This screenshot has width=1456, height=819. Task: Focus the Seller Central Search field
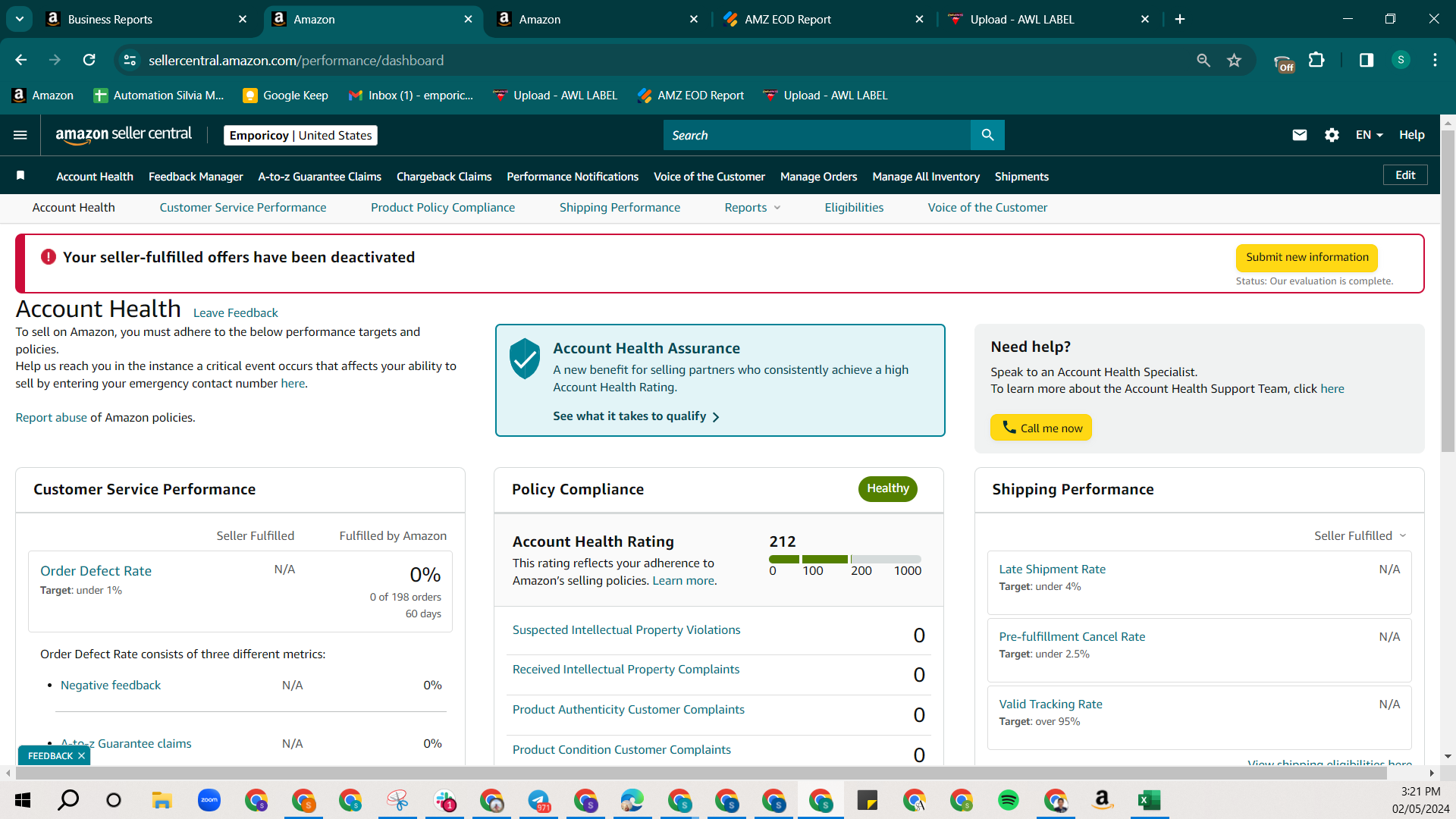pos(817,135)
